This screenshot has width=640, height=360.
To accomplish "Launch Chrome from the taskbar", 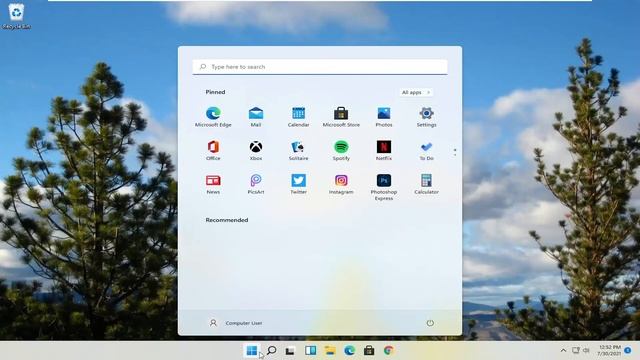I will coord(389,350).
